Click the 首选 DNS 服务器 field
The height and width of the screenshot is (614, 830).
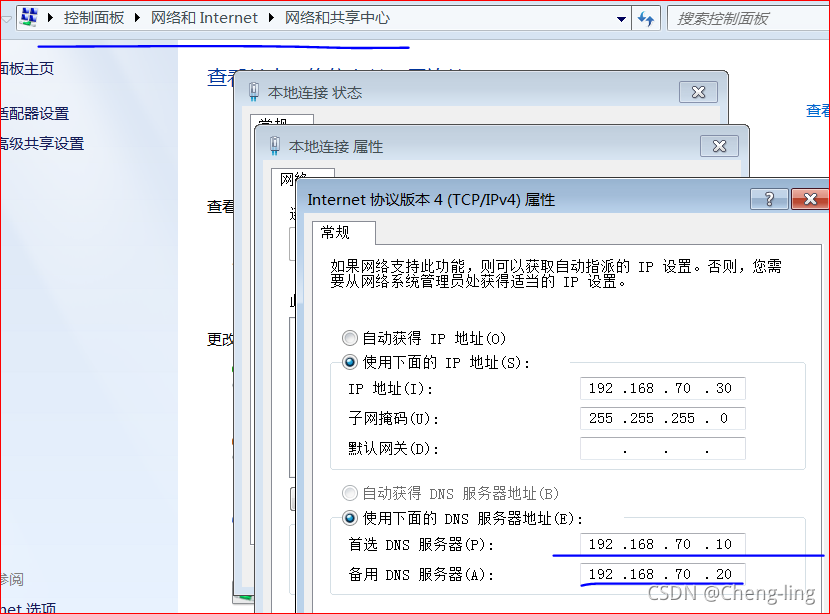[663, 544]
